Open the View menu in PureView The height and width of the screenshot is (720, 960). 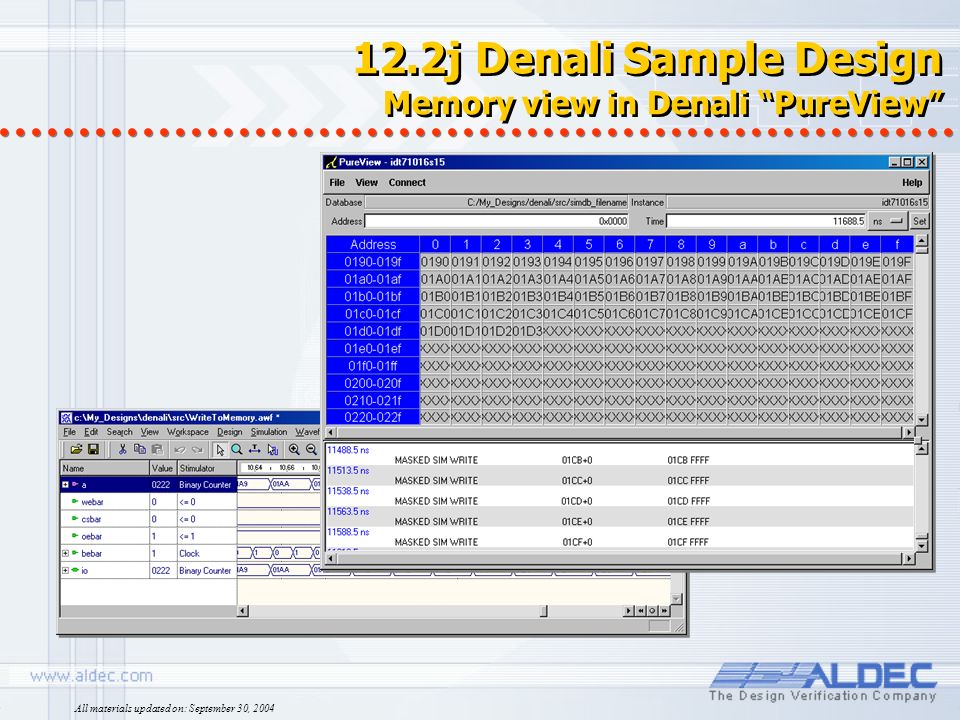pos(366,182)
